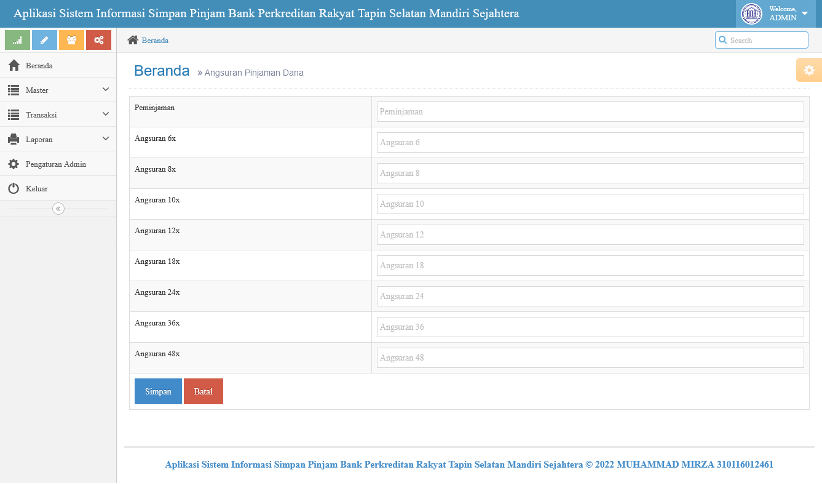Click the blue pencil shortcut button
This screenshot has width=822, height=484.
point(45,40)
